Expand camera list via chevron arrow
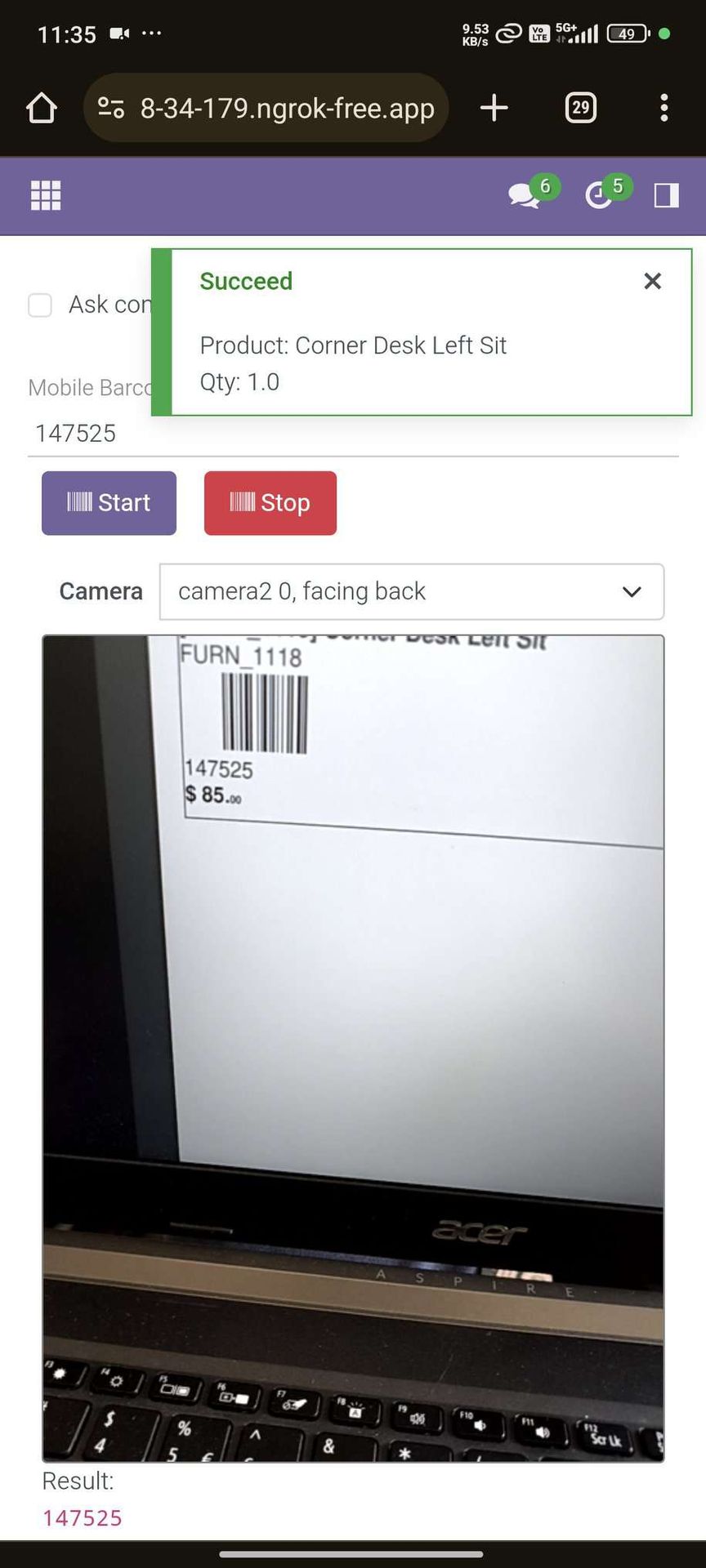This screenshot has height=1568, width=706. (632, 591)
